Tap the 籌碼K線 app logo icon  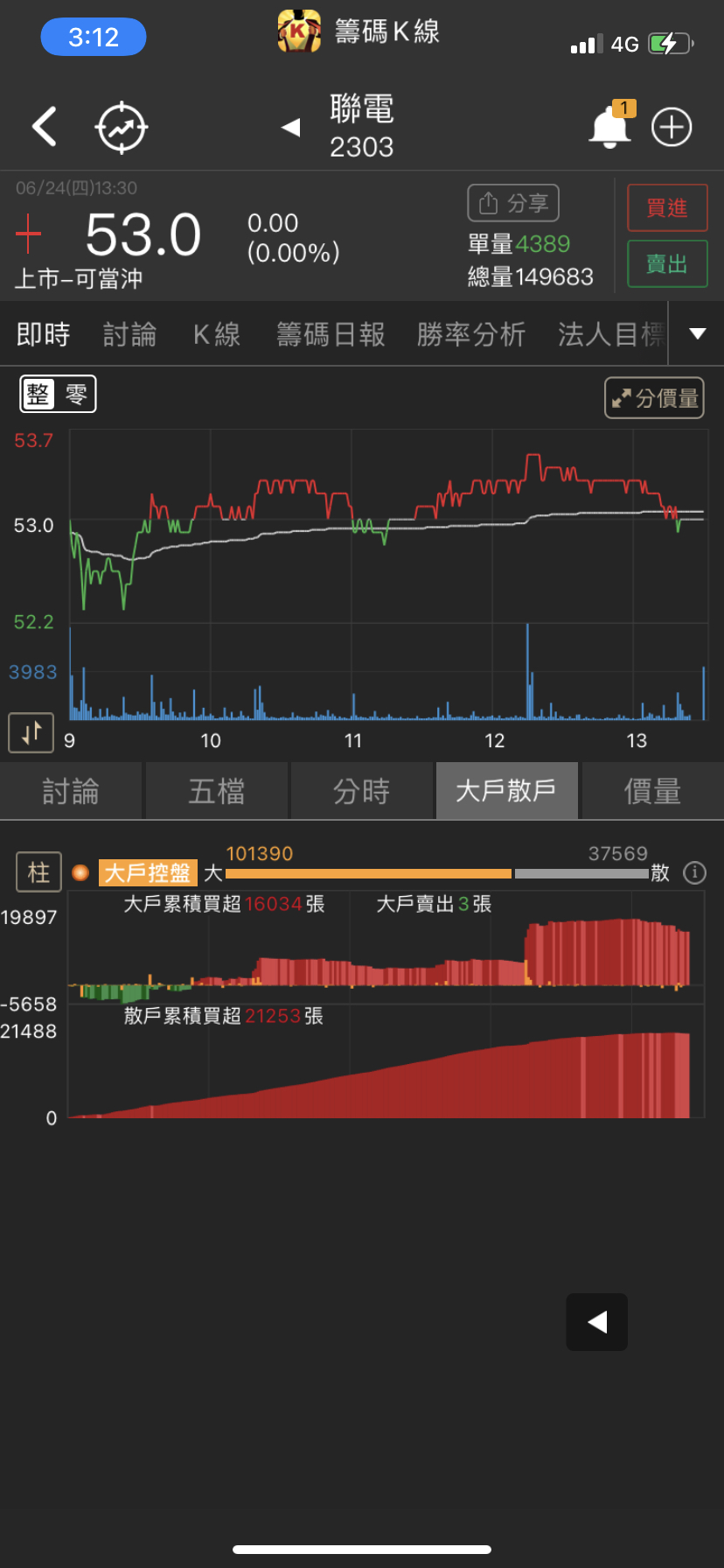299,32
